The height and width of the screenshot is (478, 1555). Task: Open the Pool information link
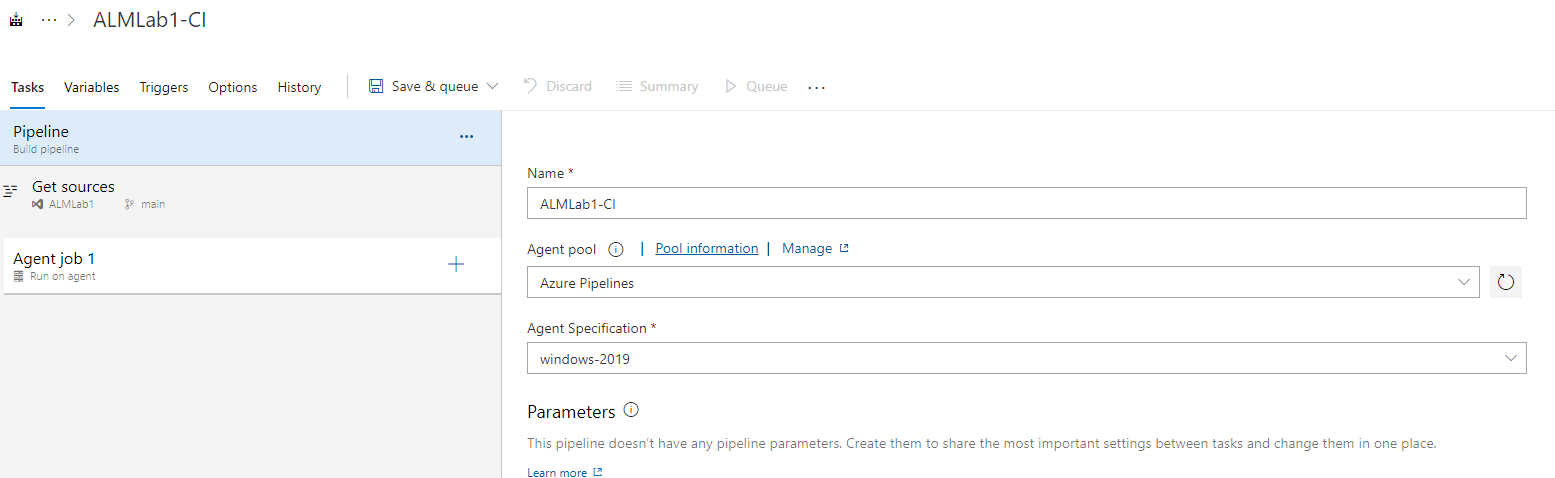point(706,248)
